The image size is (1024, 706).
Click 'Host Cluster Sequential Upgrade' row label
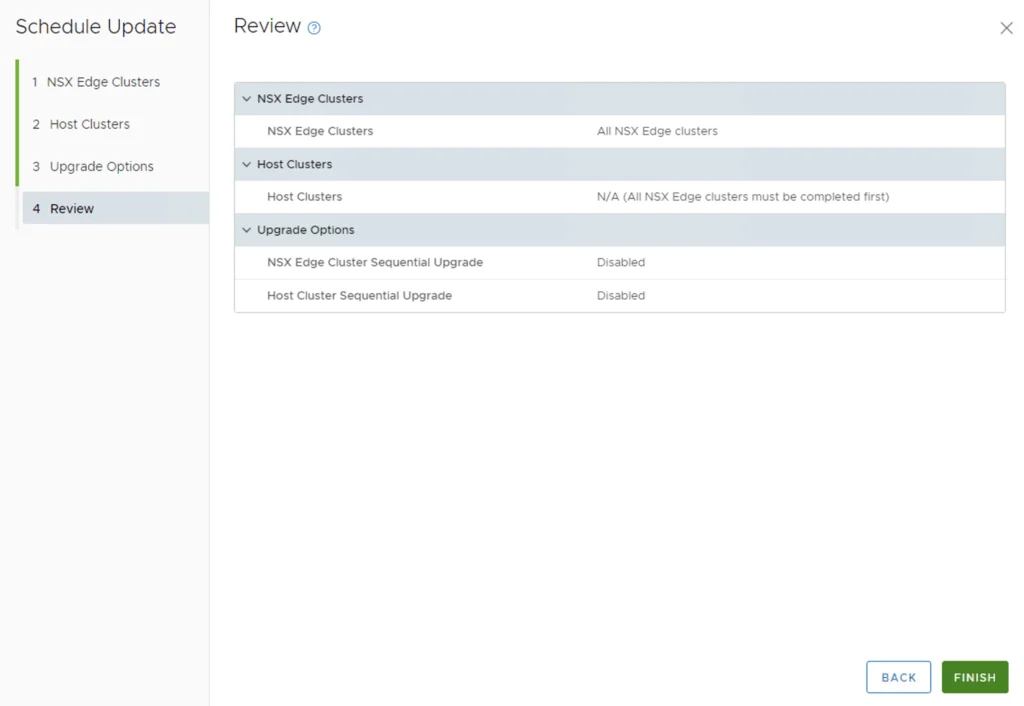pyautogui.click(x=359, y=296)
